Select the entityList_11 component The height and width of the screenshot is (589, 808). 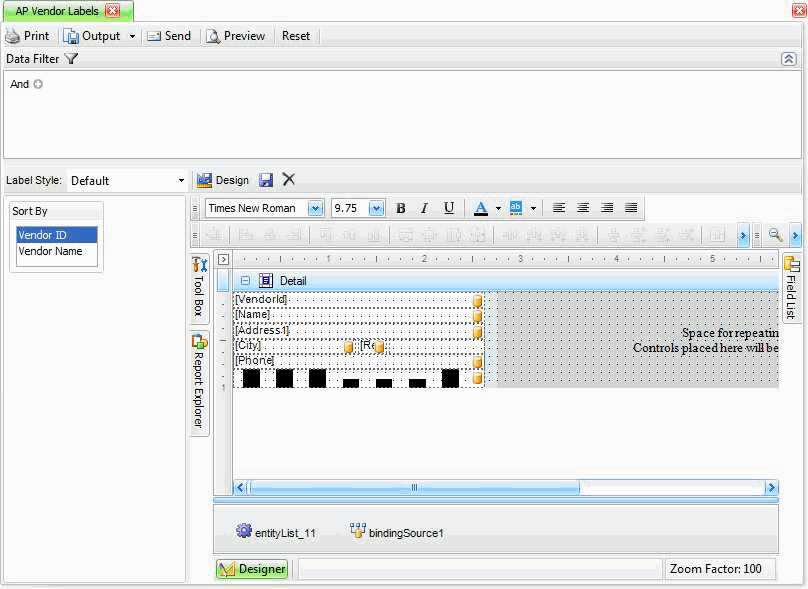[x=276, y=532]
